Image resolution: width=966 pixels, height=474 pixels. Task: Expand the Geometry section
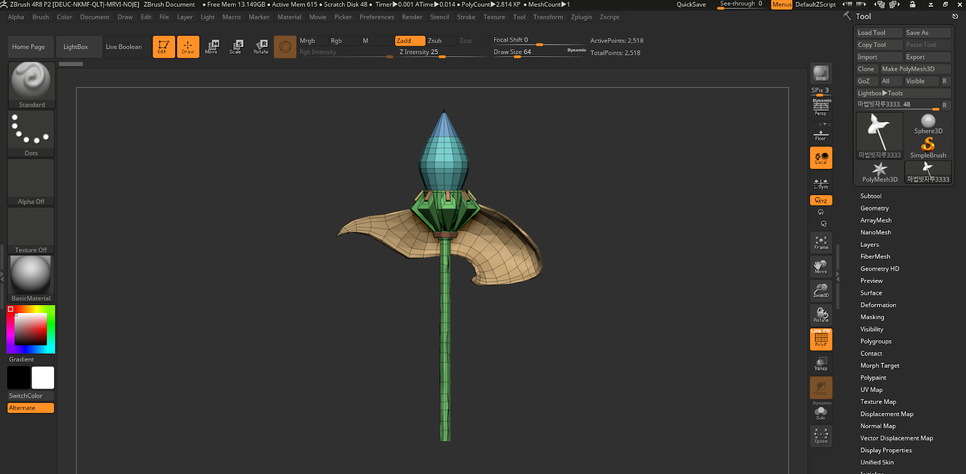tap(874, 208)
